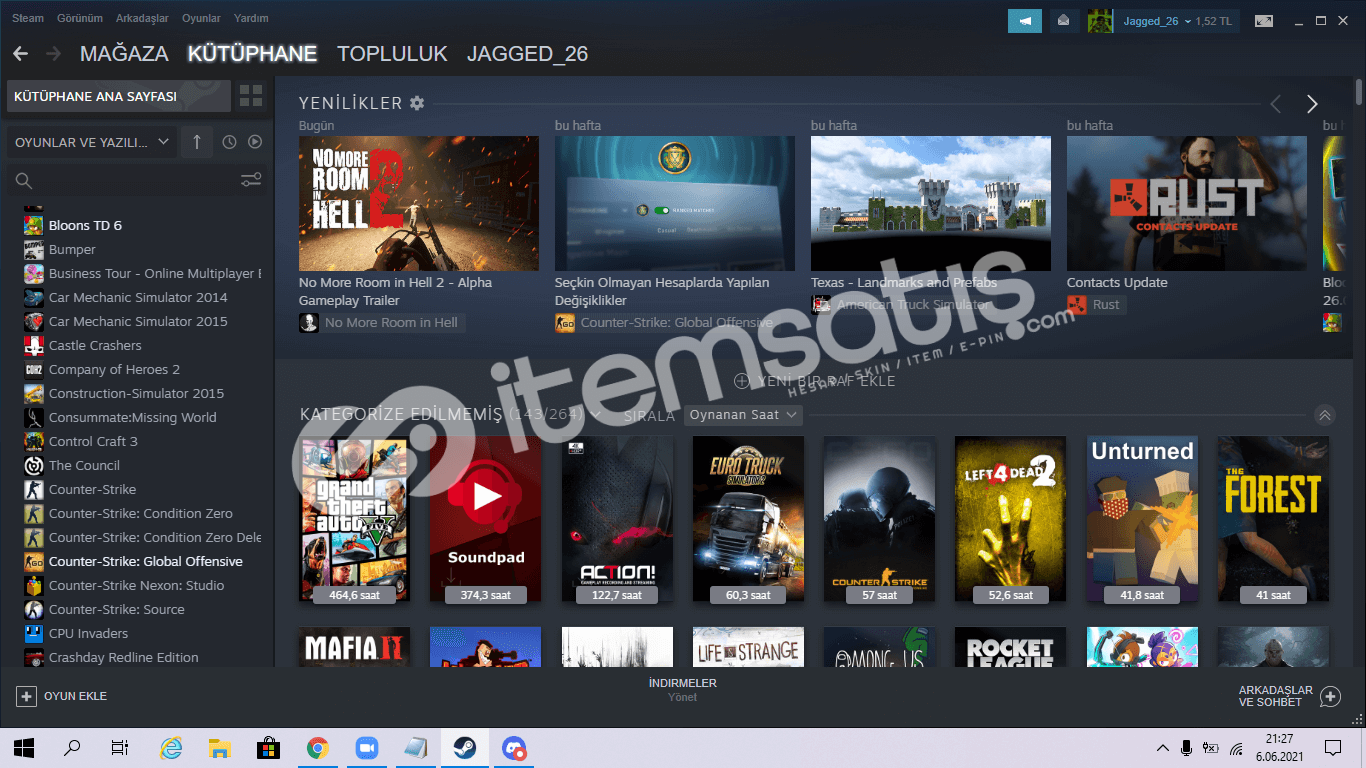Open File Explorer from the taskbar
The width and height of the screenshot is (1366, 768).
pyautogui.click(x=220, y=748)
